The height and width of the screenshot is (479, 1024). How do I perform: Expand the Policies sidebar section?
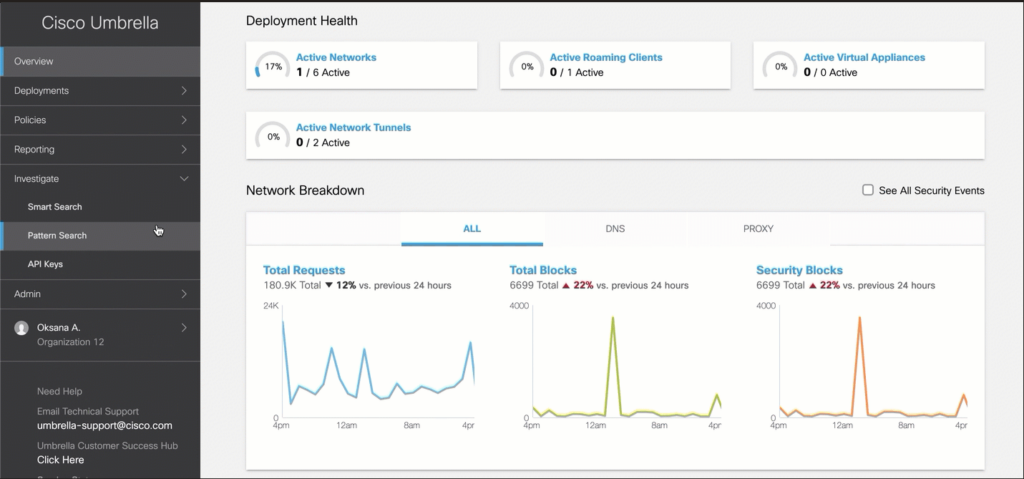click(100, 120)
